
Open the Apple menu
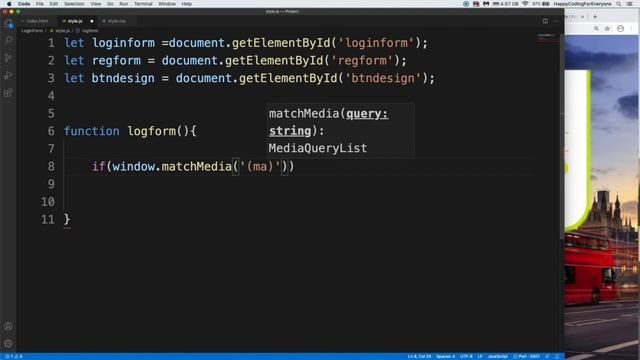9,4
